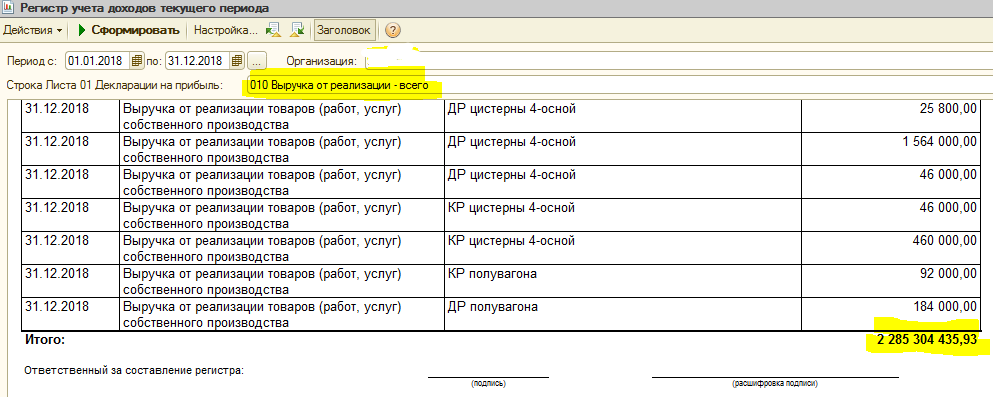The image size is (993, 397).
Task: Click the period selection ellipsis button
Action: (256, 61)
